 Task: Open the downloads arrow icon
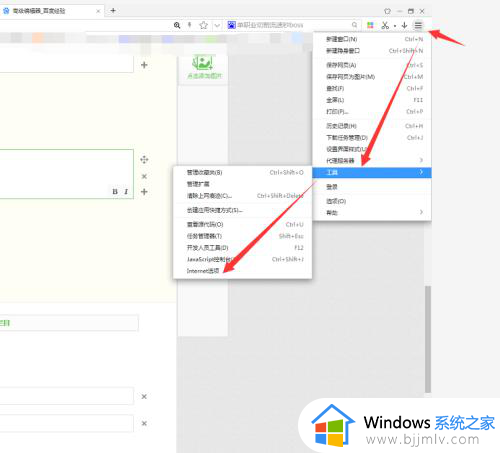pyautogui.click(x=404, y=25)
